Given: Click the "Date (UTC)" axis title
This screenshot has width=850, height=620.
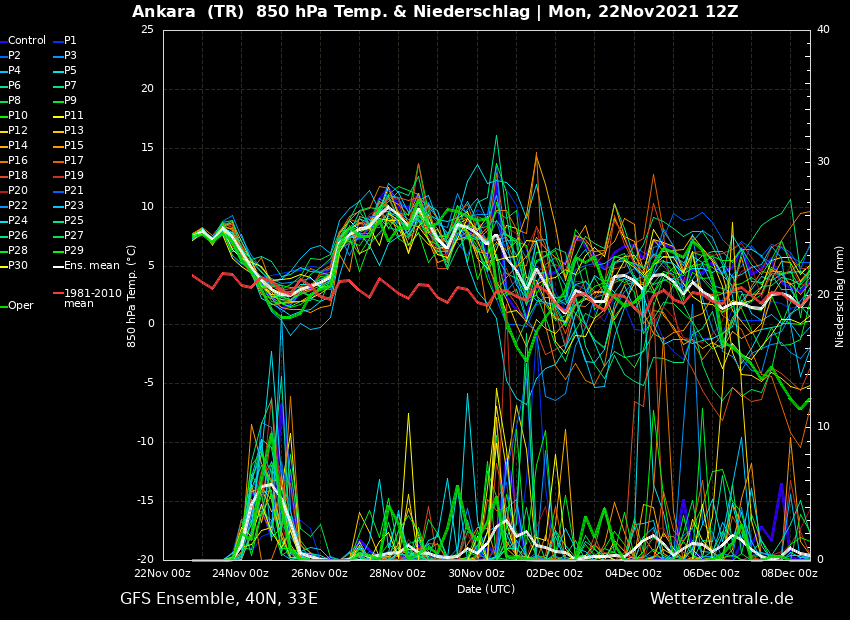Looking at the screenshot, I should (x=486, y=589).
